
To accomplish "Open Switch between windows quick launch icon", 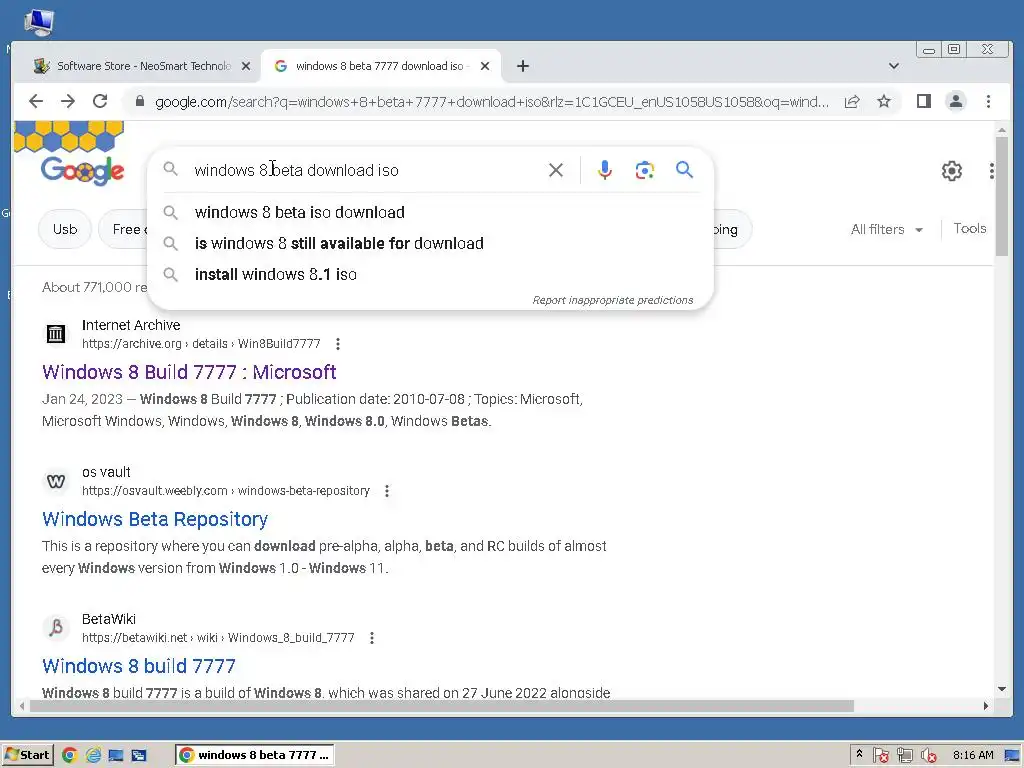I will 138,755.
